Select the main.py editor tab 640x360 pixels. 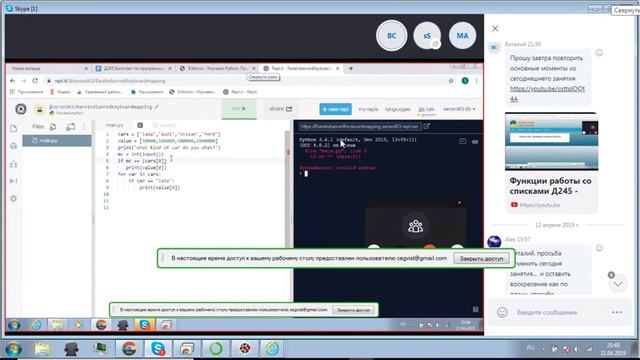pos(114,125)
